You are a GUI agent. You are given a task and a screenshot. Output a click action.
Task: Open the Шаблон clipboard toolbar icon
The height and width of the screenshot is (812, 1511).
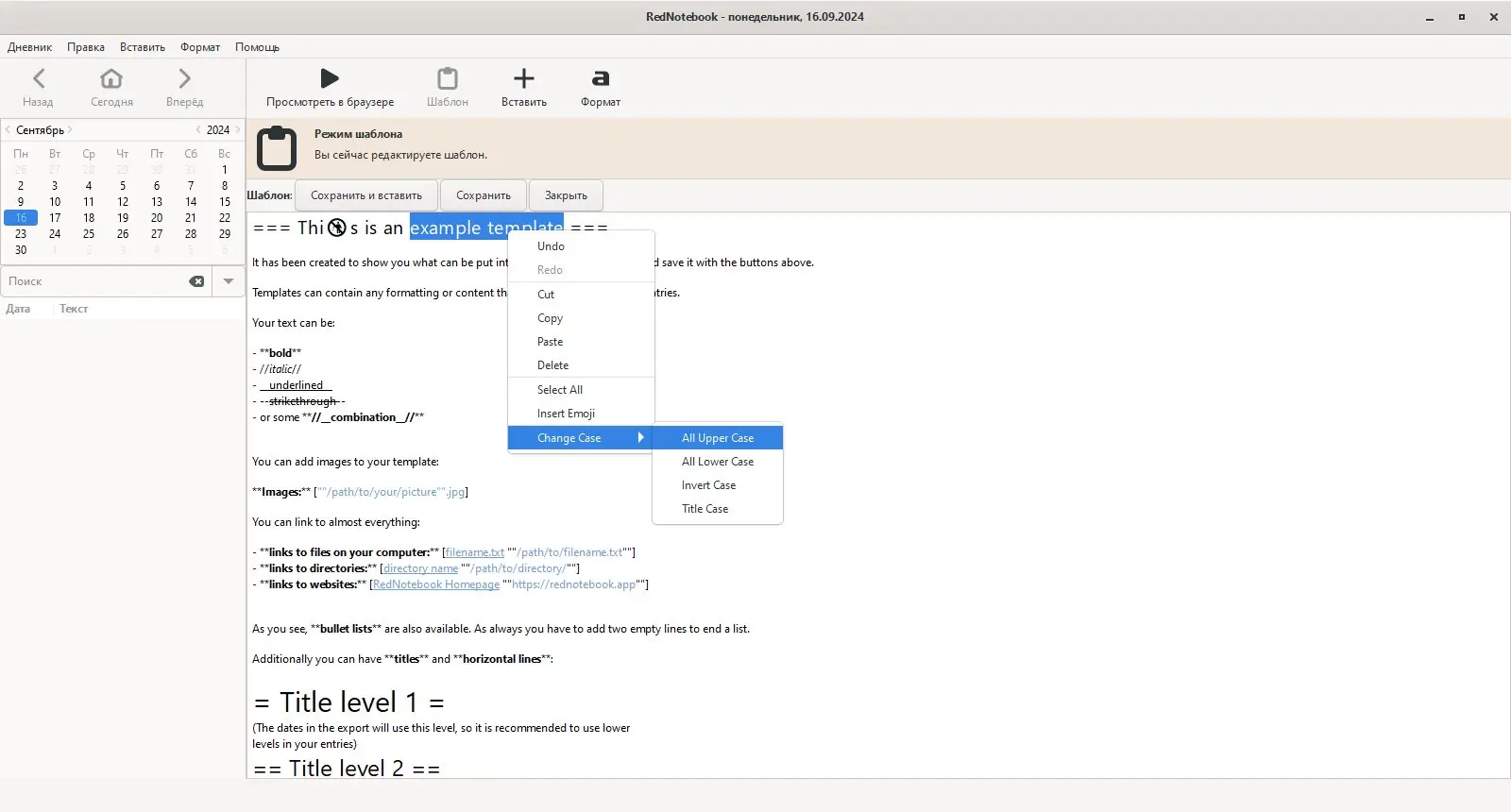pos(448,78)
